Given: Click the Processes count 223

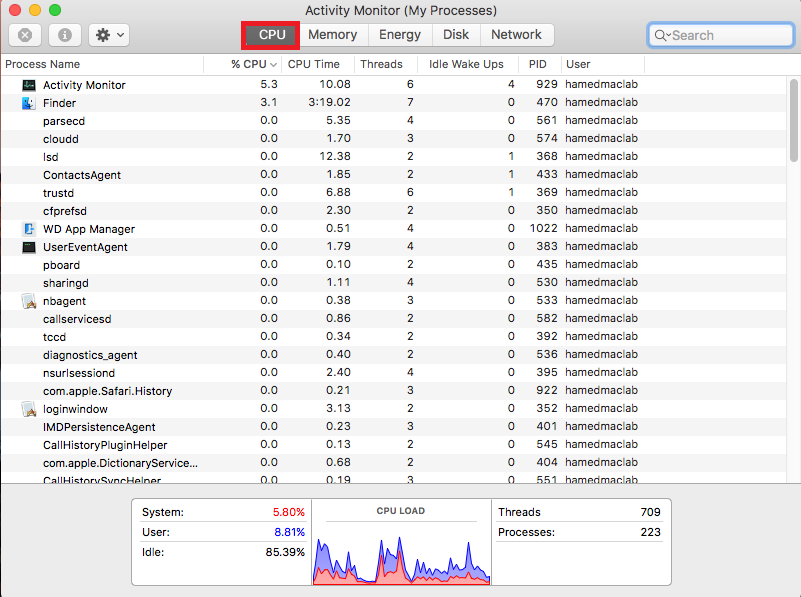Looking at the screenshot, I should pos(650,532).
